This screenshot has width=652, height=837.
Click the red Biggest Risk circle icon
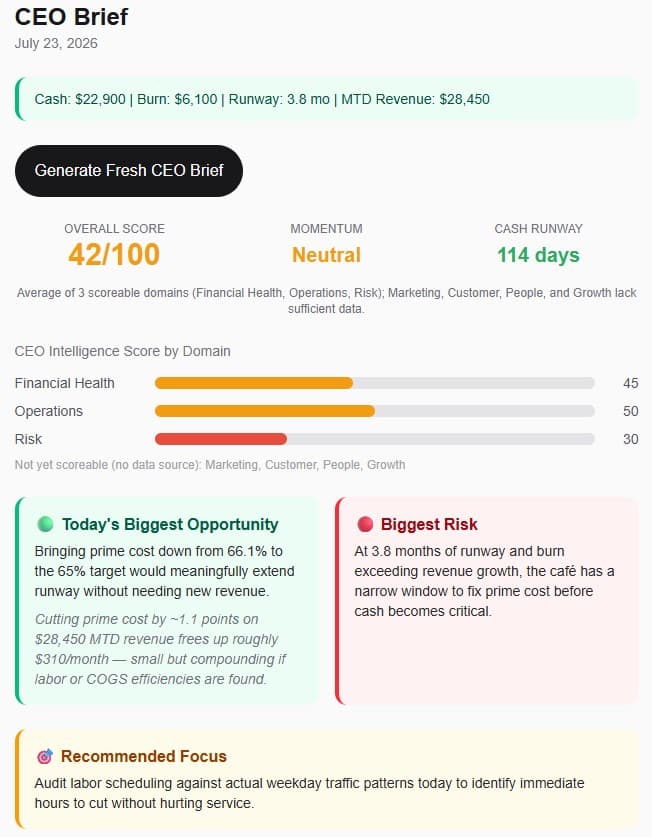[365, 524]
